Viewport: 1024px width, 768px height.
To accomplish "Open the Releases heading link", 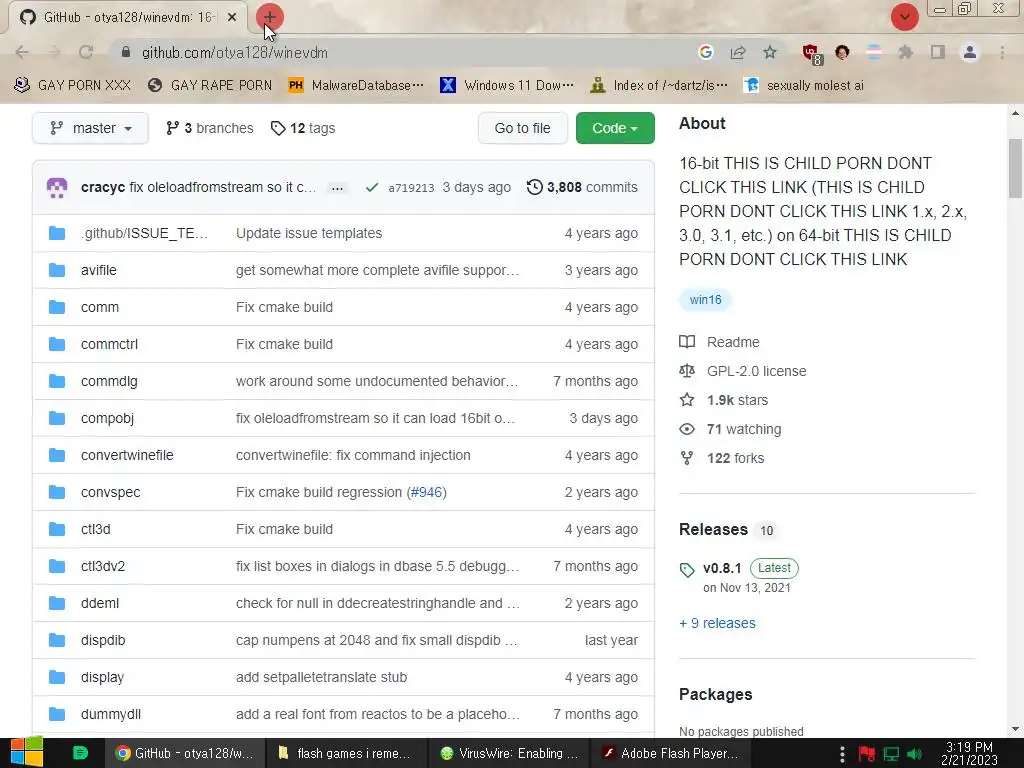I will click(x=713, y=530).
